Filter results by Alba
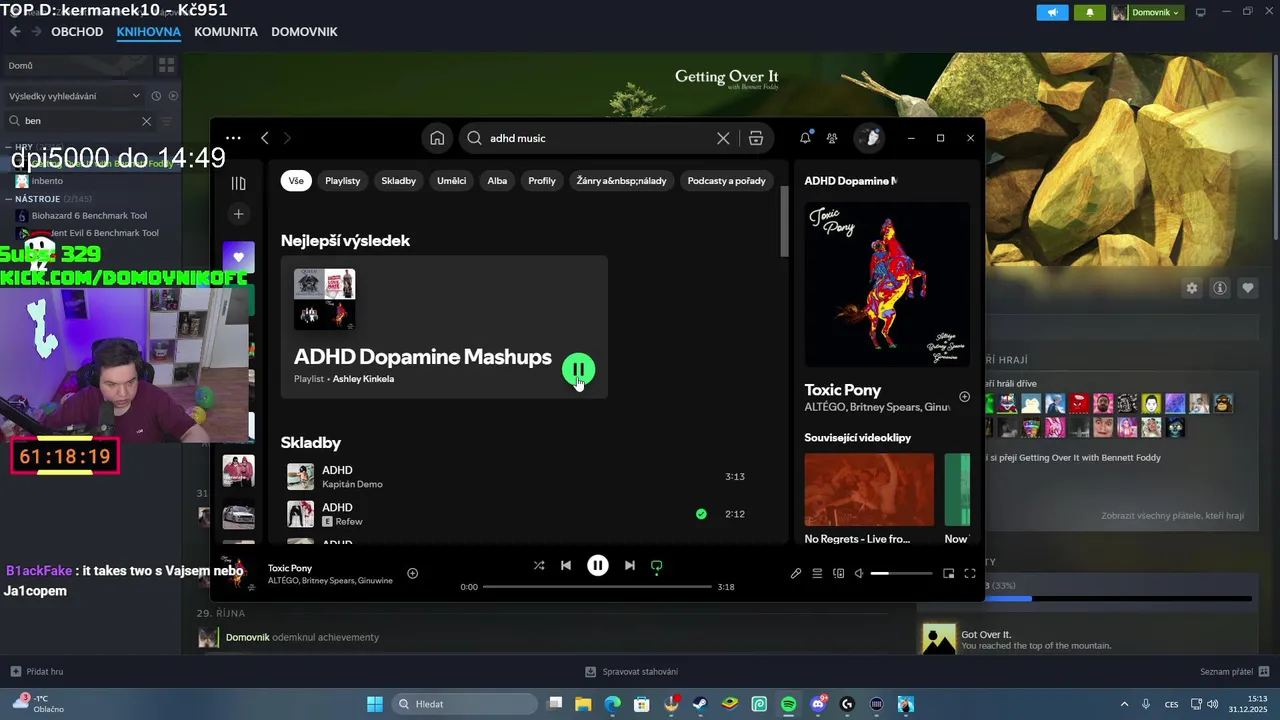The width and height of the screenshot is (1280, 720). [497, 181]
